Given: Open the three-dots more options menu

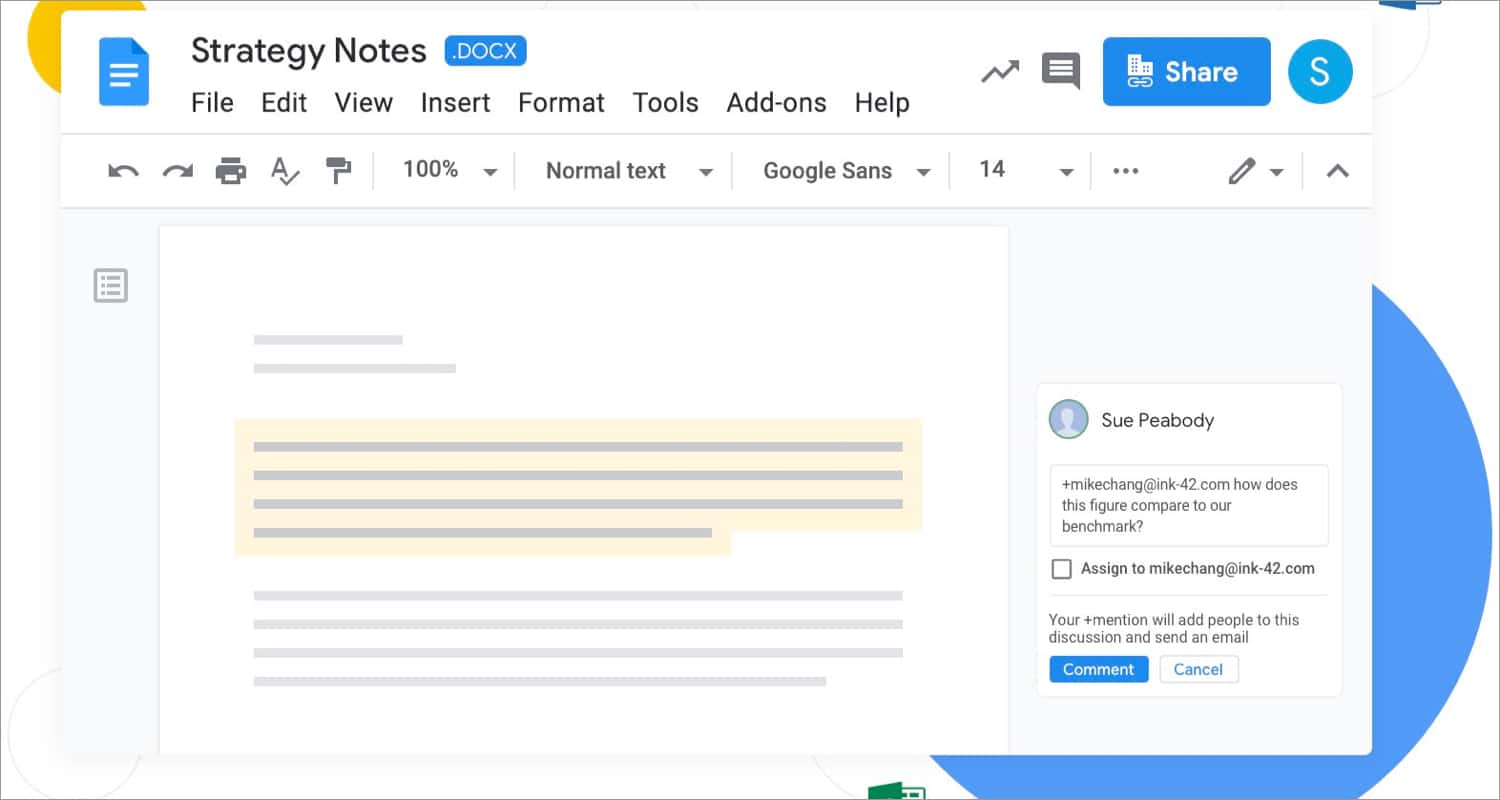Looking at the screenshot, I should click(x=1126, y=171).
